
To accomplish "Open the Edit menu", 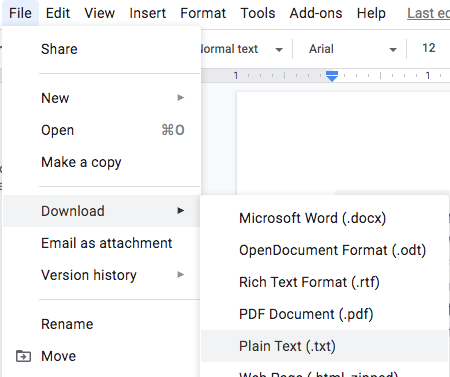I will tap(58, 13).
